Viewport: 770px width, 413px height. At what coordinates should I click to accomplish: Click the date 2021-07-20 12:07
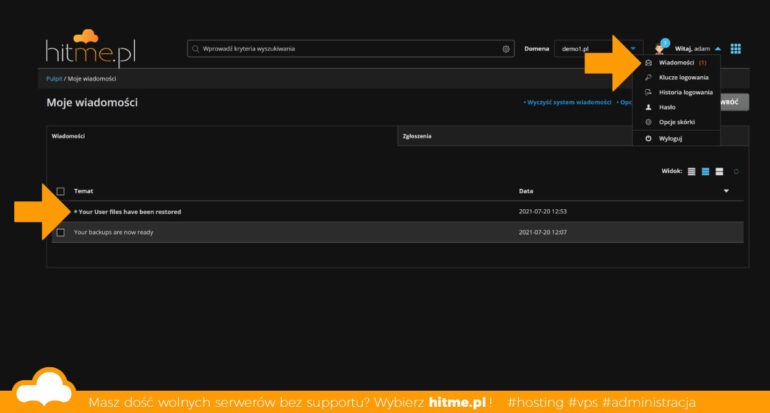click(x=543, y=232)
